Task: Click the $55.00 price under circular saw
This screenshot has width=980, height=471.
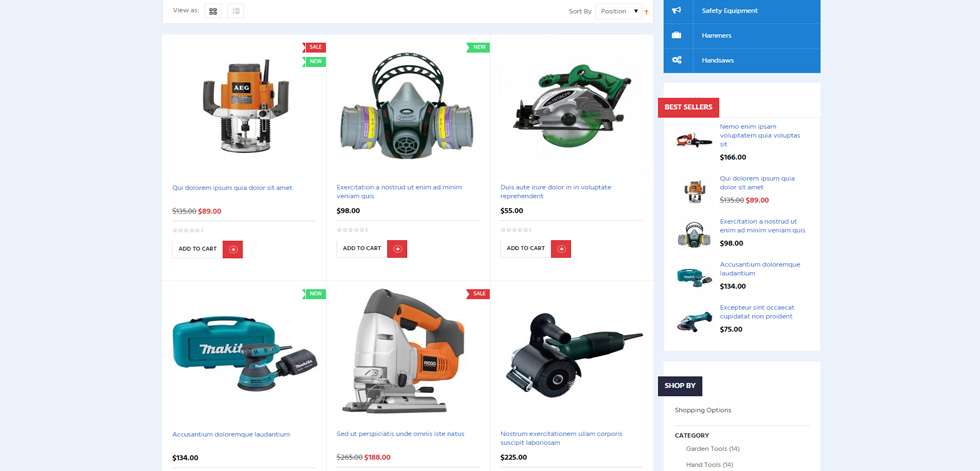Action: (x=512, y=211)
